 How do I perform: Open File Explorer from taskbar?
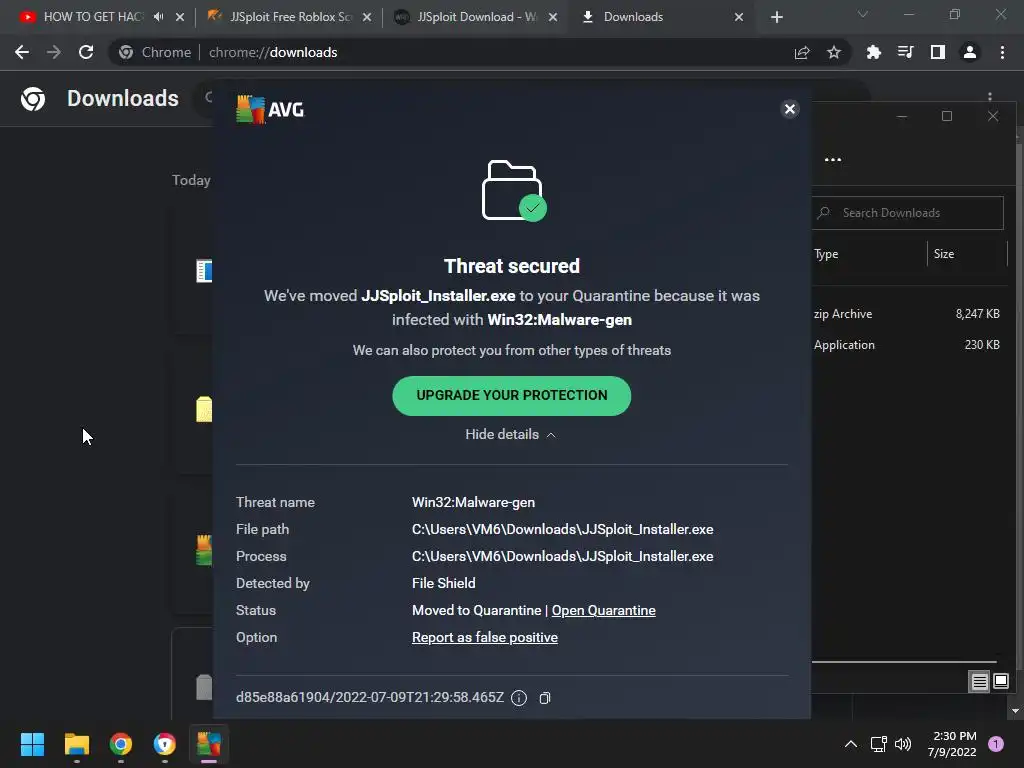tap(76, 744)
